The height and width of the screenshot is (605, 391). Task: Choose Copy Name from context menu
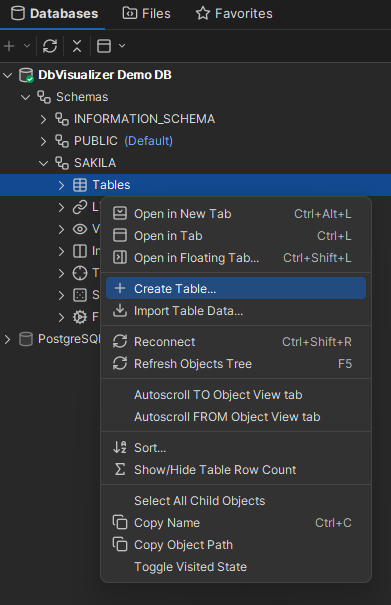point(236,523)
